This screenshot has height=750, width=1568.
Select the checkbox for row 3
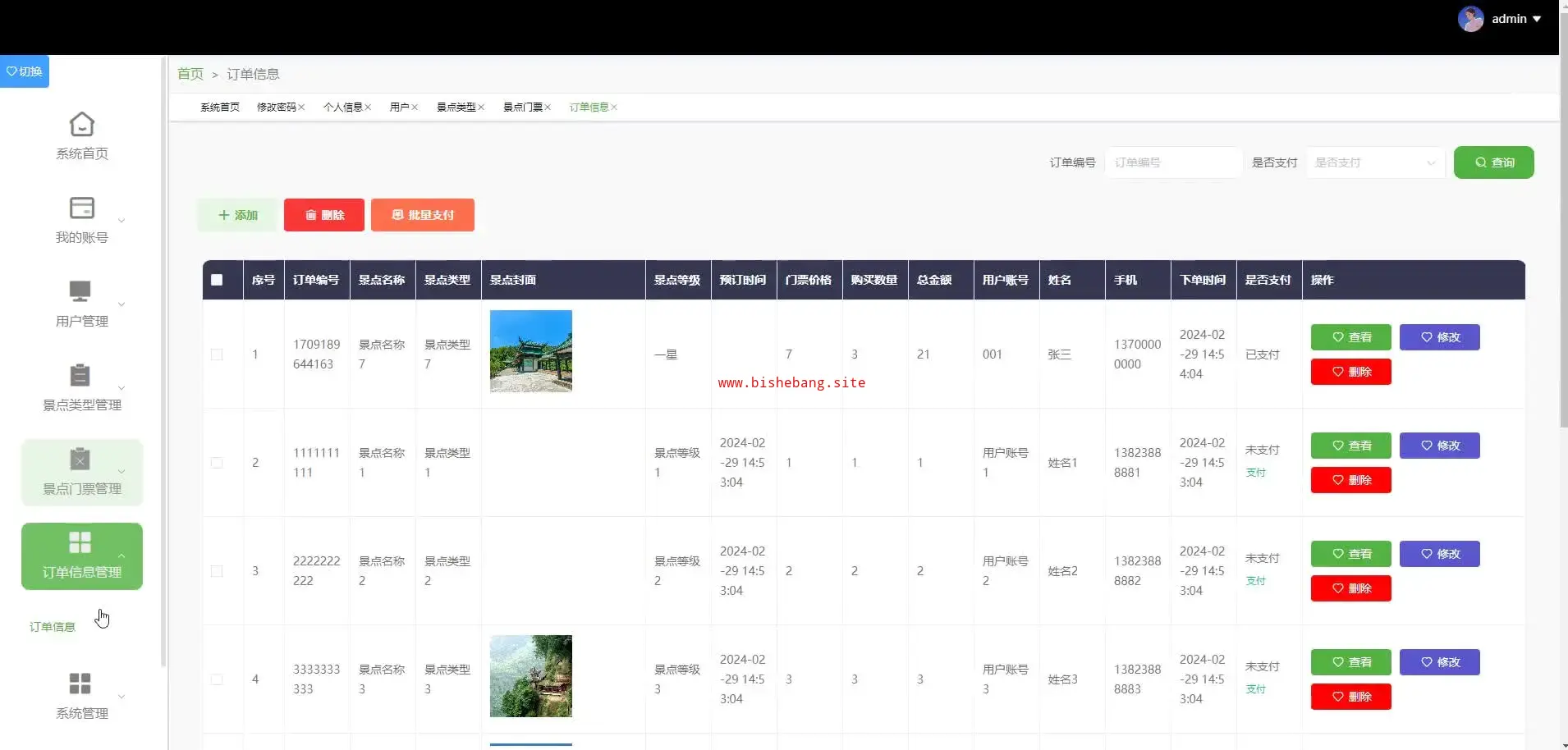[x=217, y=571]
